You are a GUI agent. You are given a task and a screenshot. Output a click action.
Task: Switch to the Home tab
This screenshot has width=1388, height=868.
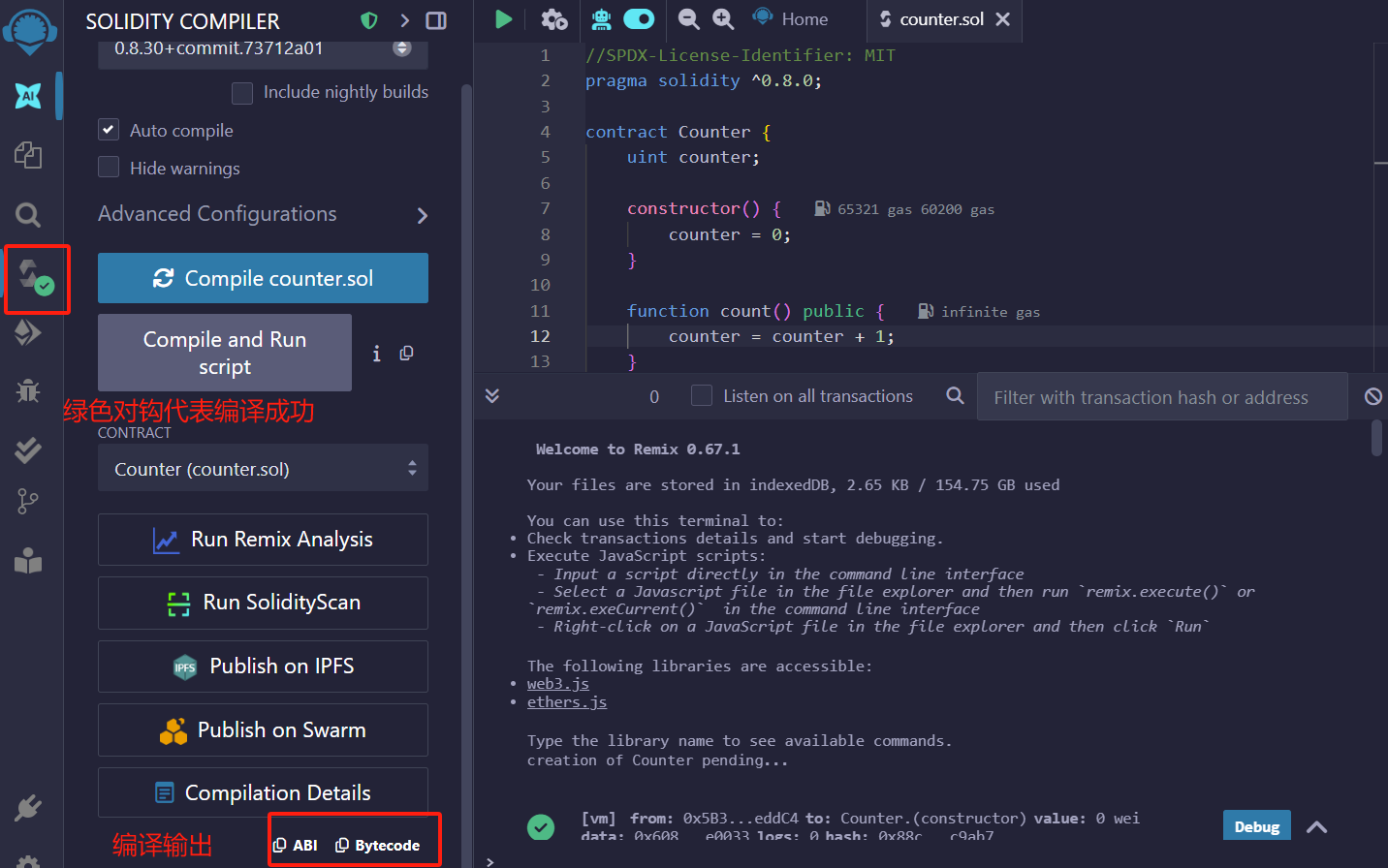[x=791, y=19]
